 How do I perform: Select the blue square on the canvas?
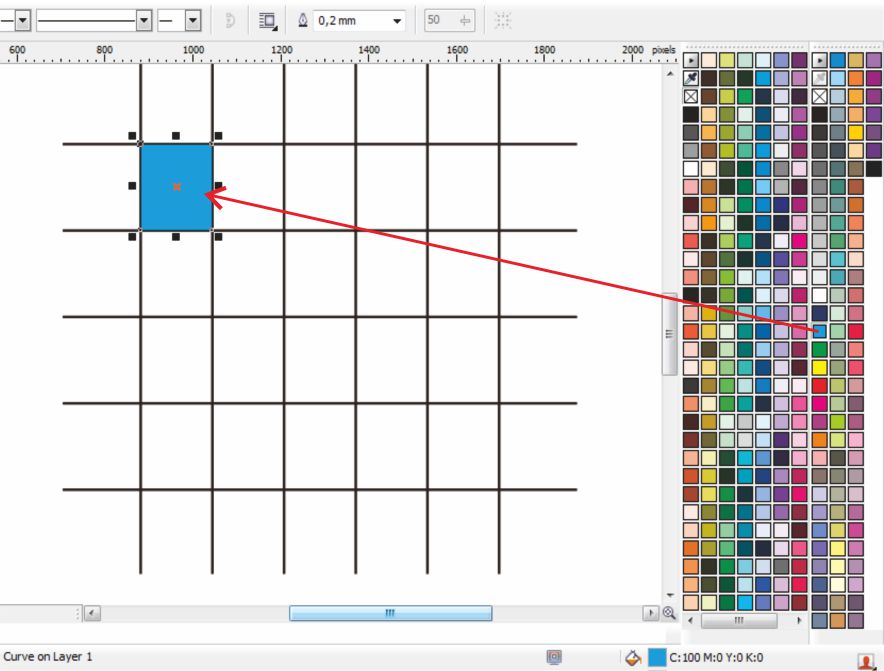point(178,188)
